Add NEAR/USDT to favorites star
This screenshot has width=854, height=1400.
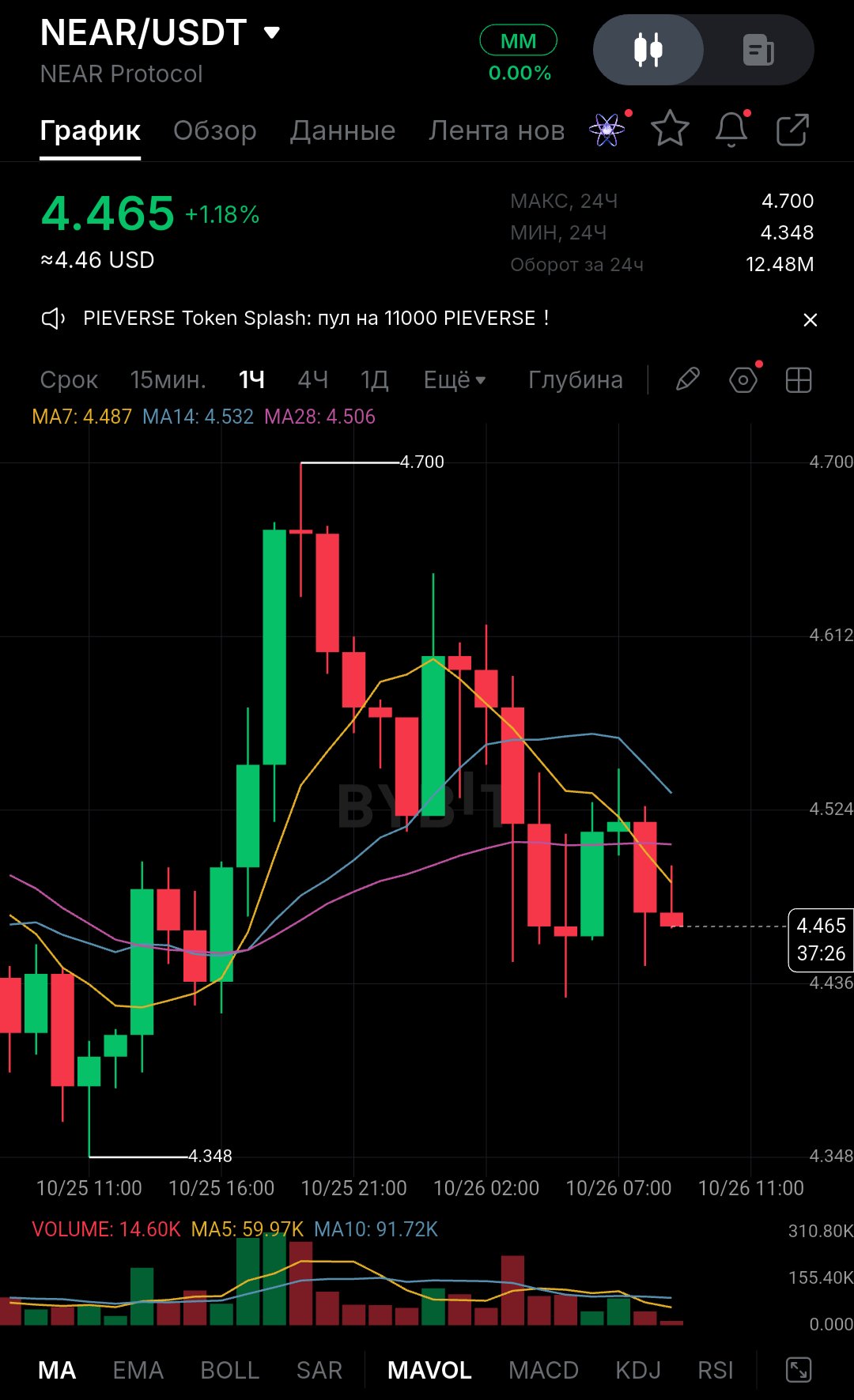[x=670, y=129]
